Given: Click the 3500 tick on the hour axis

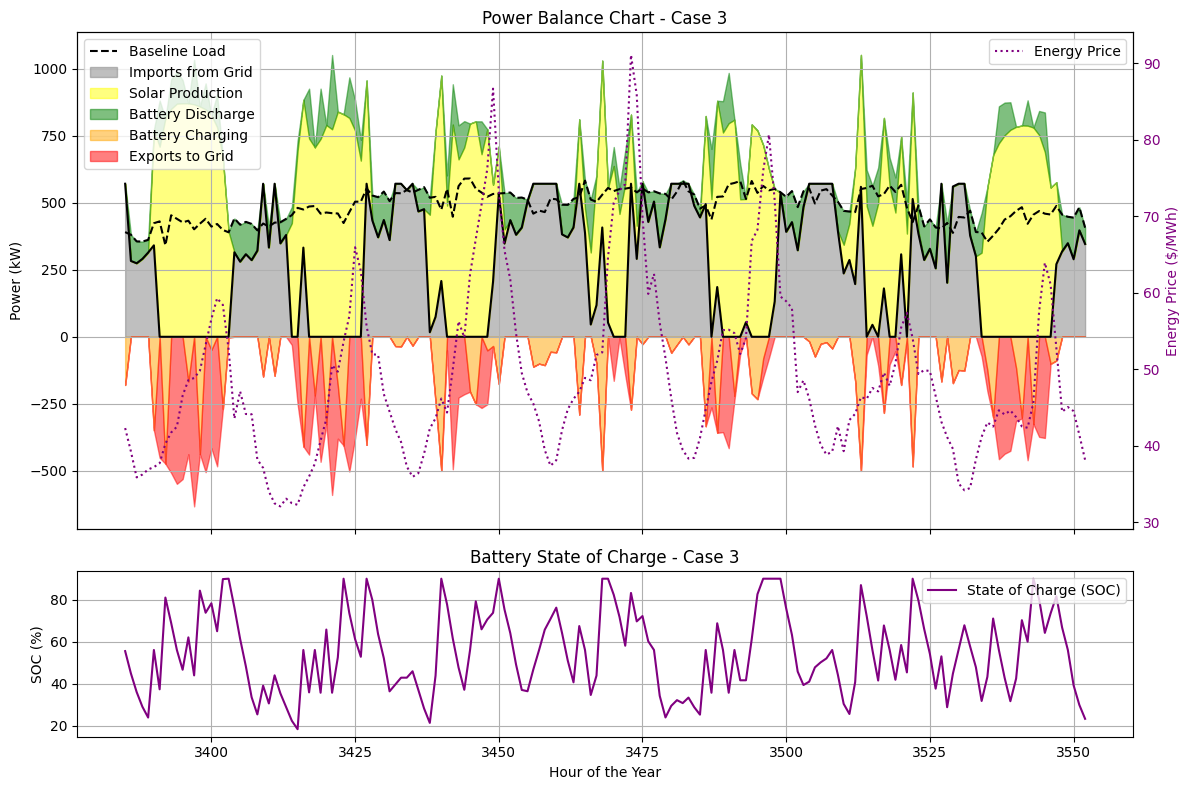Looking at the screenshot, I should click(x=786, y=753).
